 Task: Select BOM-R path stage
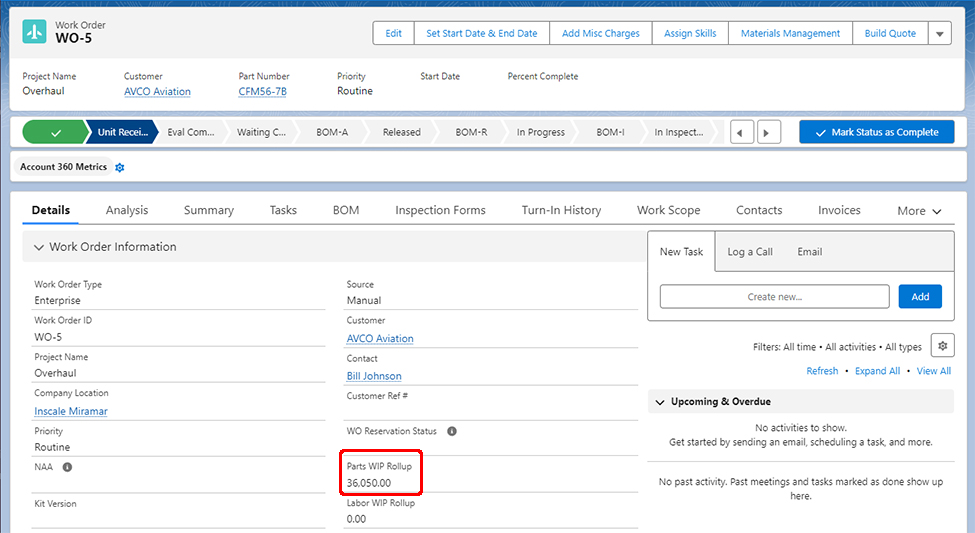coord(471,132)
